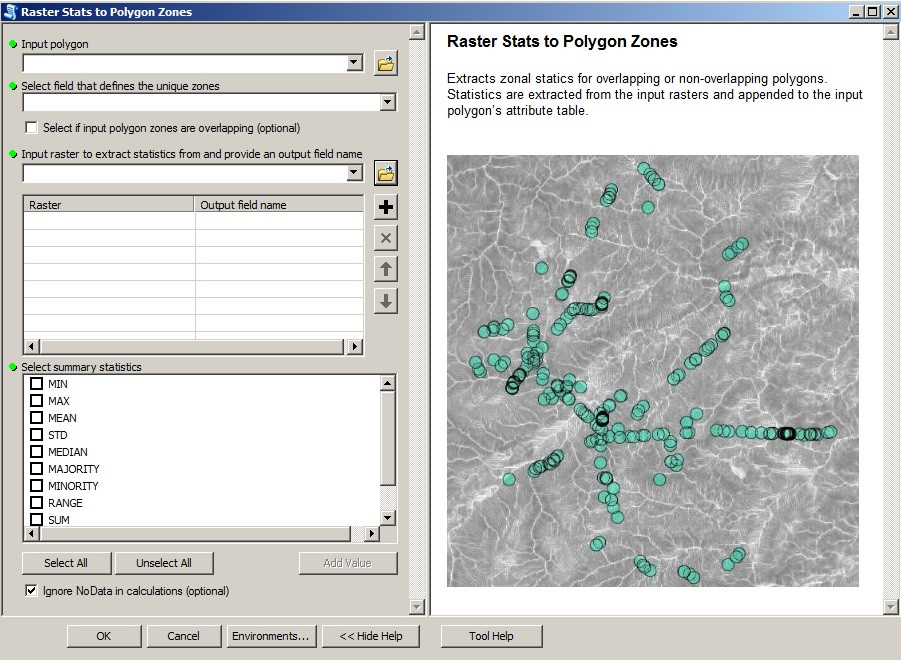This screenshot has width=901, height=660.
Task: Confirm with the OK button
Action: [103, 636]
